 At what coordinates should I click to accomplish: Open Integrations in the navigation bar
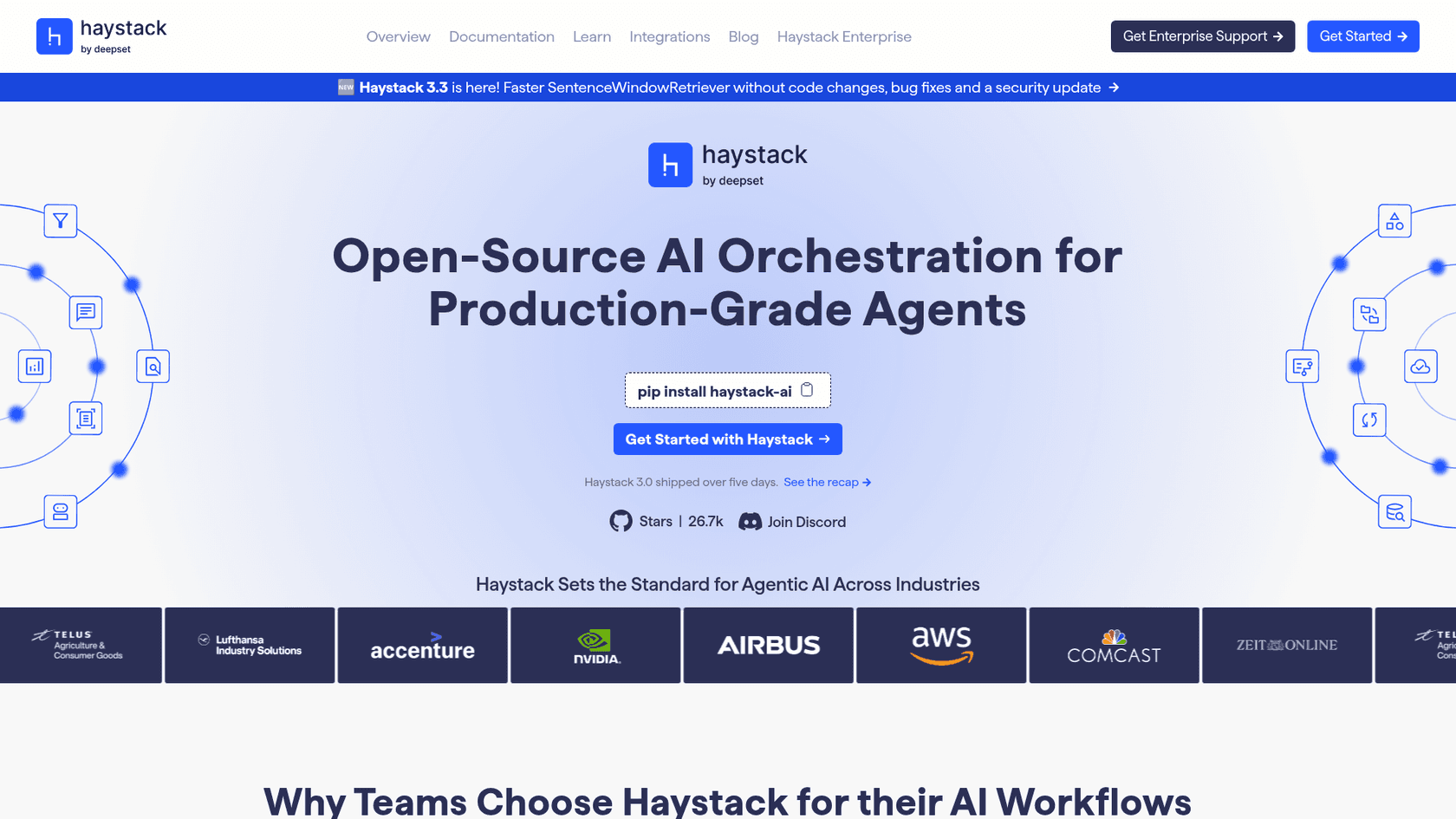(x=669, y=36)
